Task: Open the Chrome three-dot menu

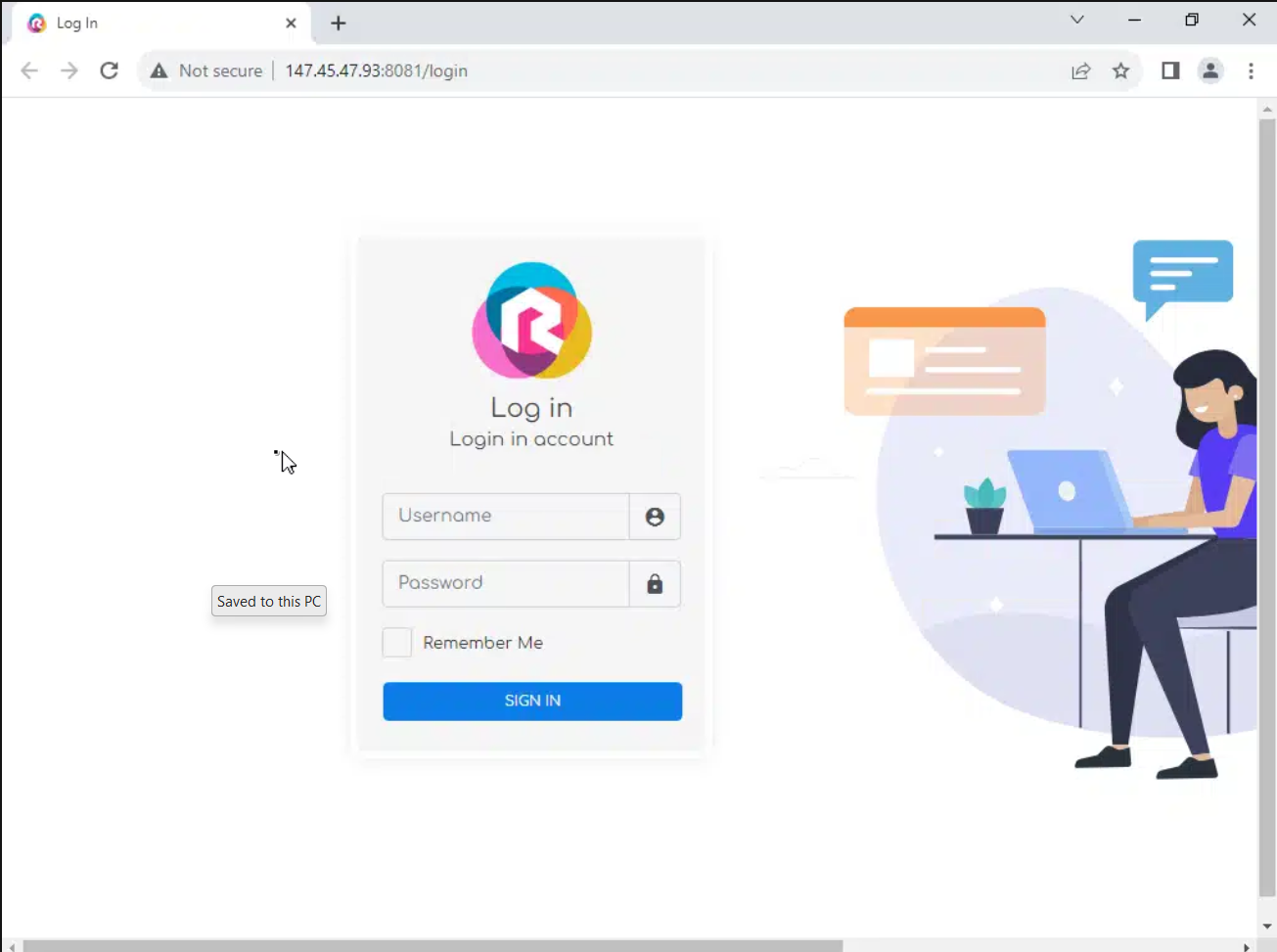Action: 1252,70
